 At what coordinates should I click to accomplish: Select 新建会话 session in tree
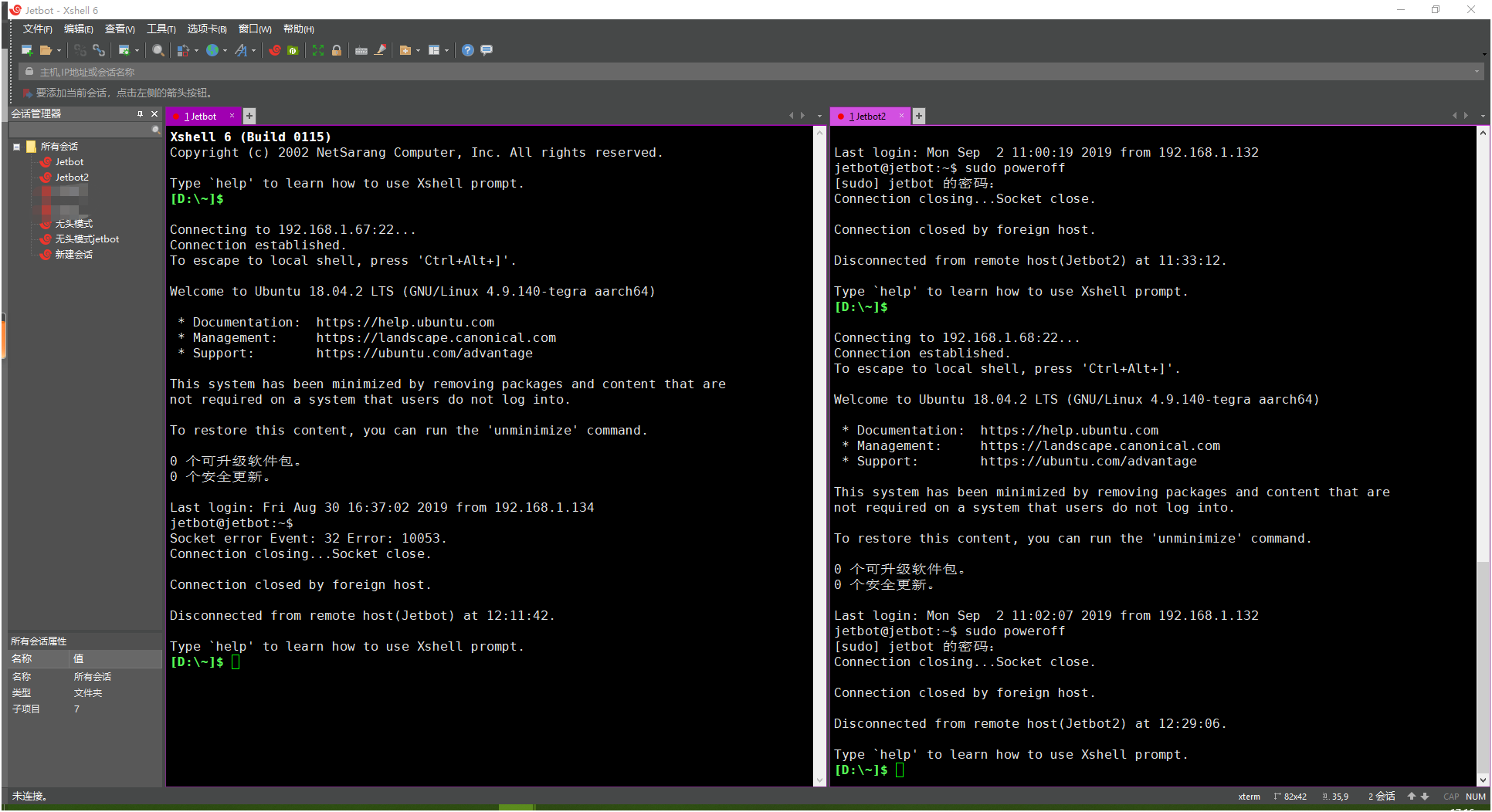pyautogui.click(x=73, y=254)
